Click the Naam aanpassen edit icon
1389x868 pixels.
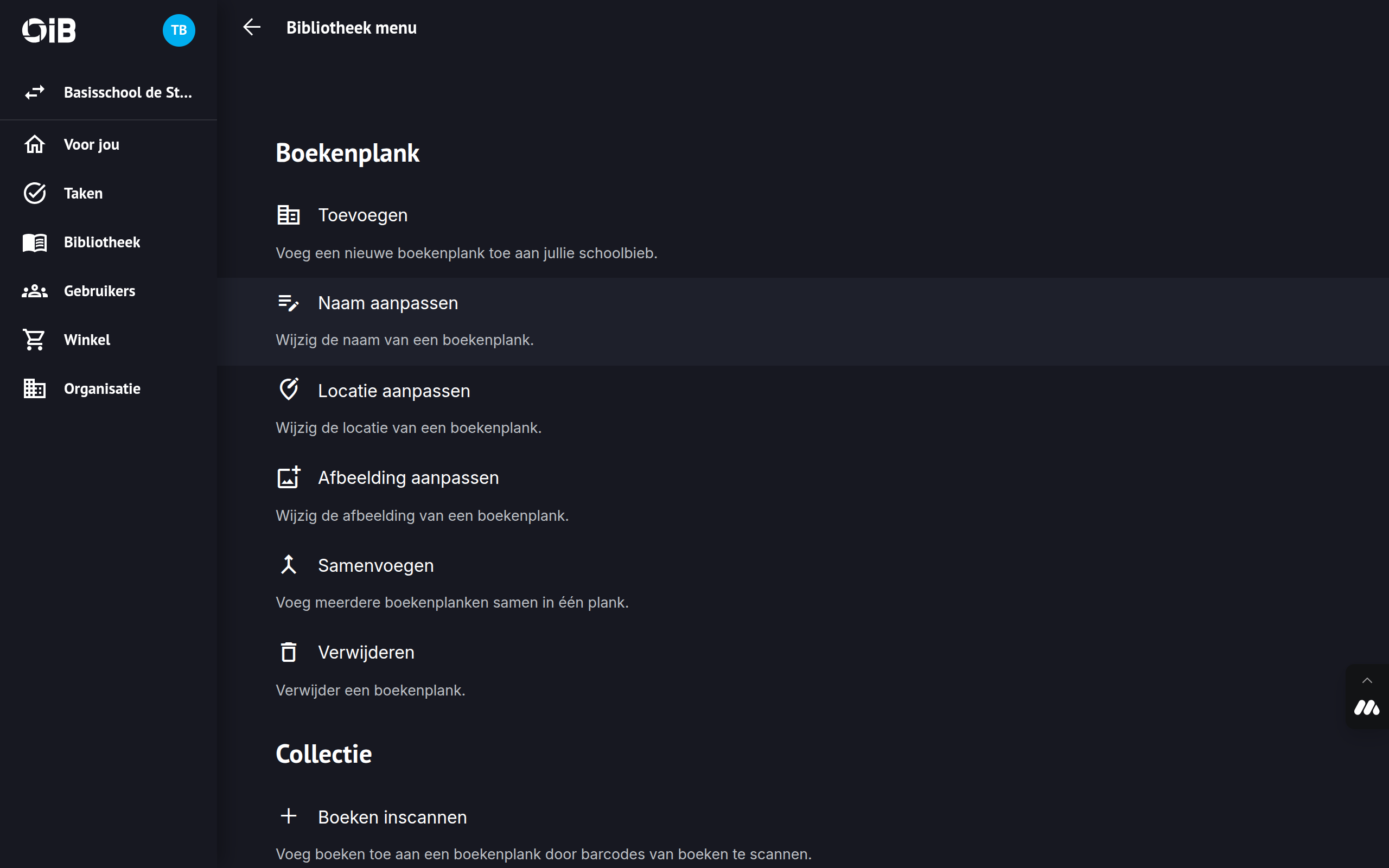point(288,303)
